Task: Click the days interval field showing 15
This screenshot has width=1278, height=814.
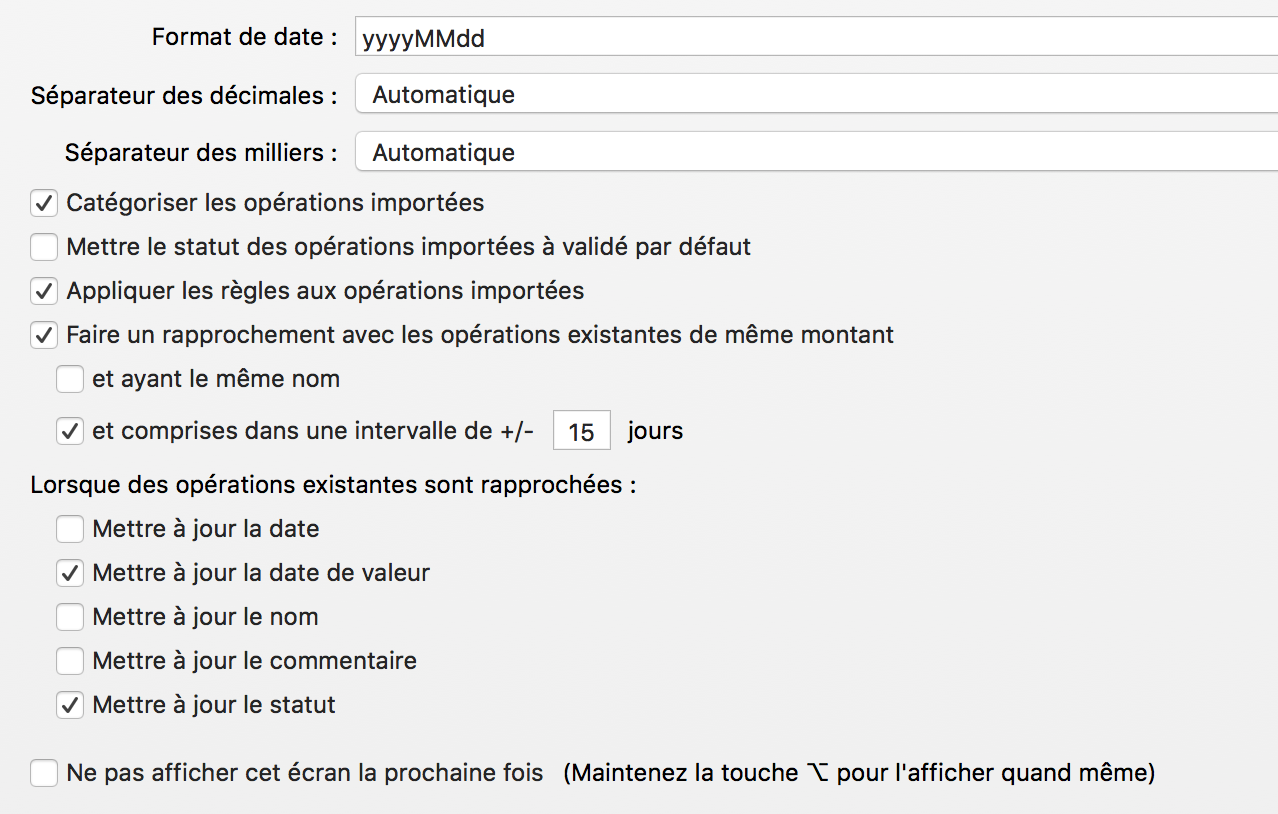Action: click(581, 431)
